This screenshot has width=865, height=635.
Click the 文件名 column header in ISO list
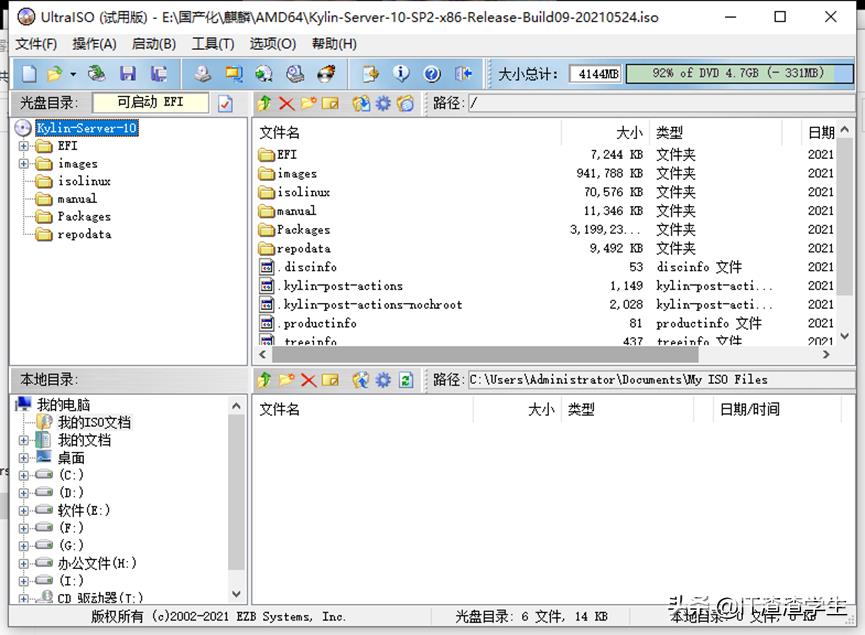[280, 132]
